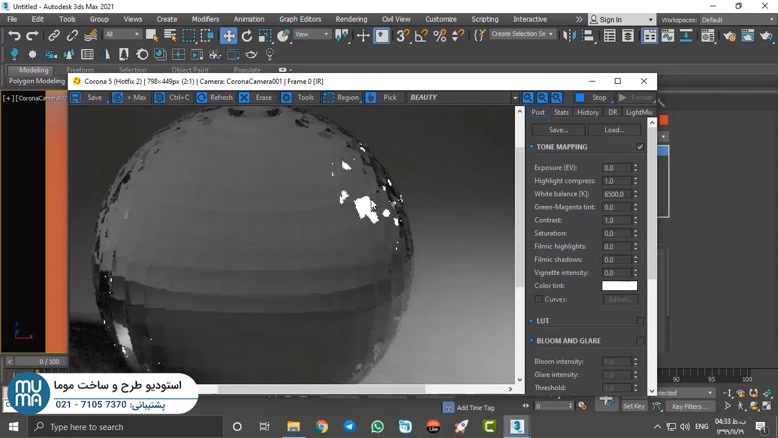Open the selection filter All dropdown
This screenshot has width=778, height=438.
coord(122,34)
